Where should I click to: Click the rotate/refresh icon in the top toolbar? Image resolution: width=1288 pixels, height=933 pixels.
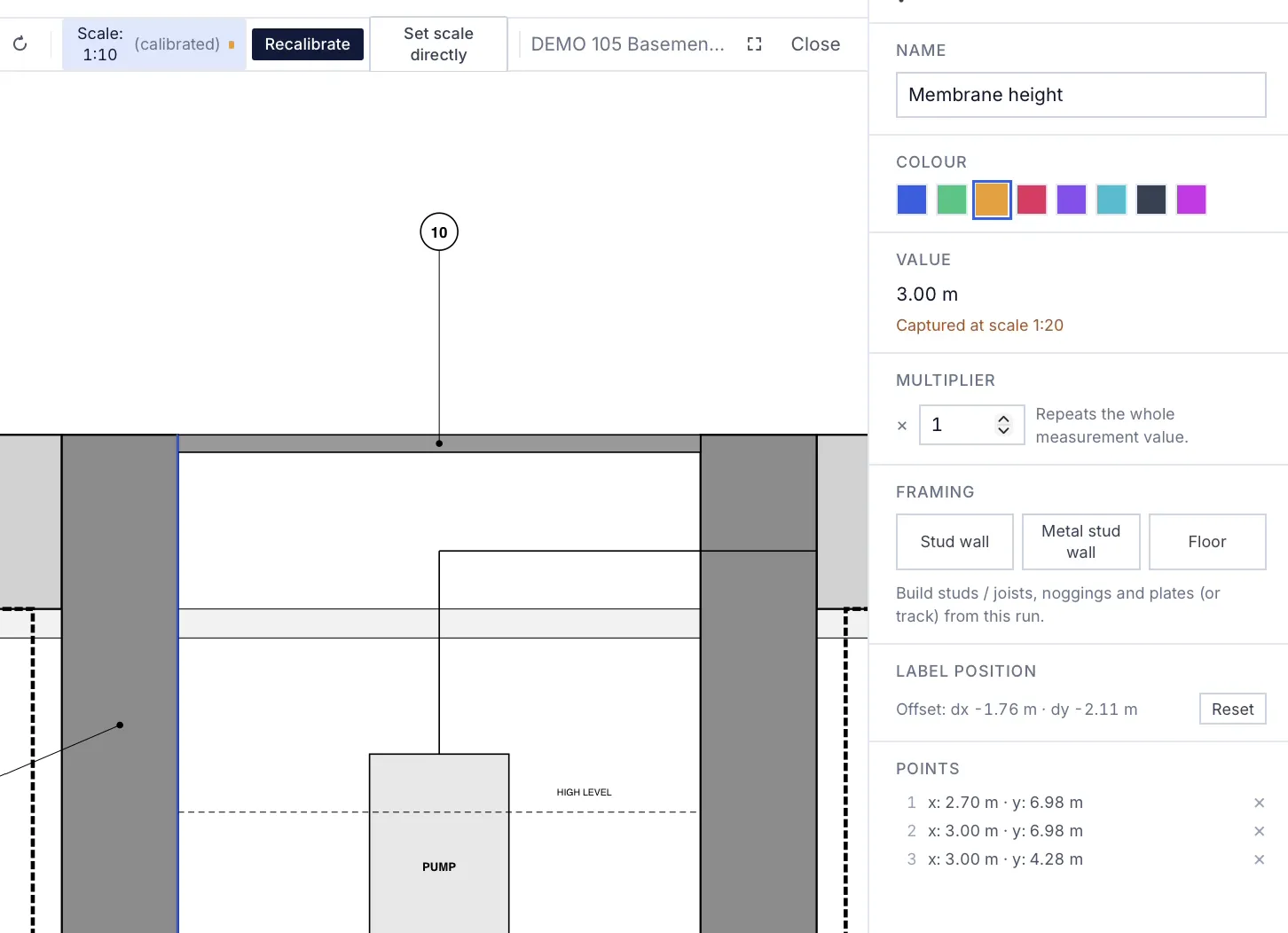pos(20,43)
